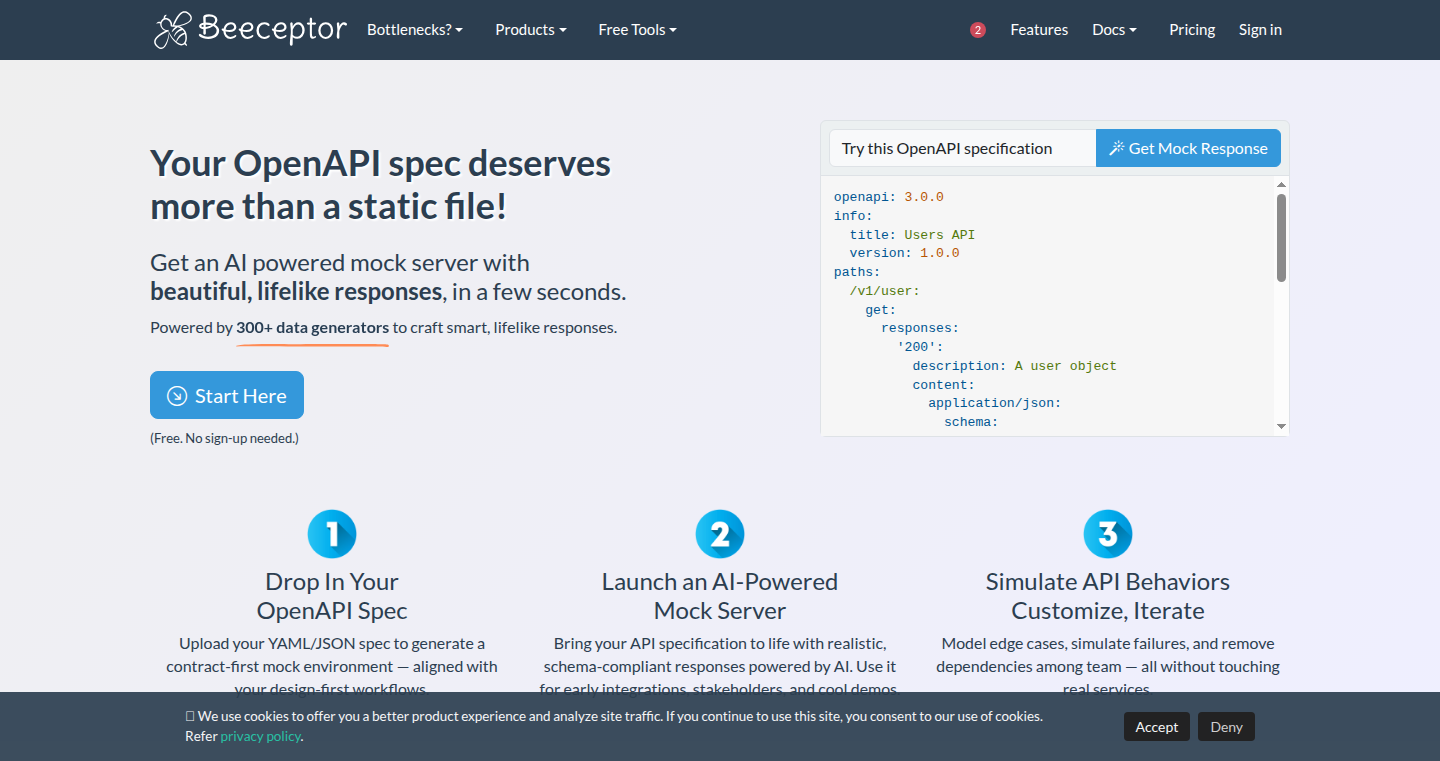1440x761 pixels.
Task: Click the 'schema:' code line
Action: [x=971, y=422]
